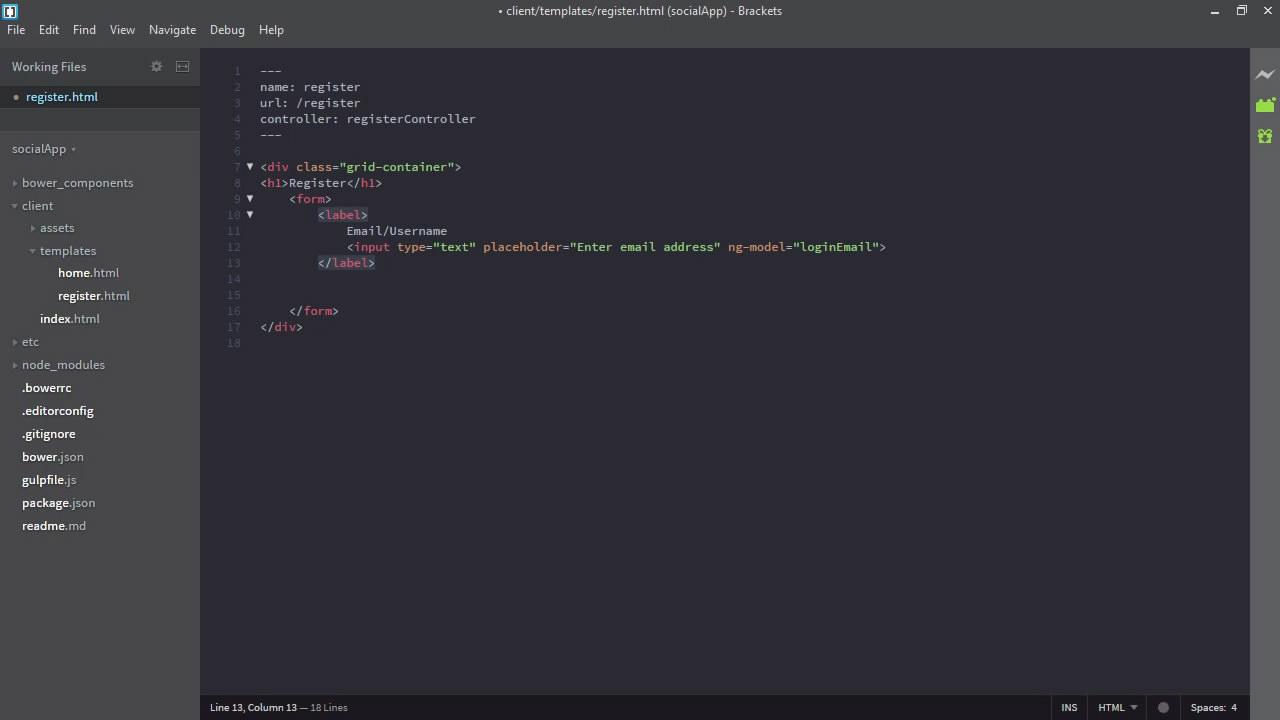Open the Extension Manager brick icon
Viewport: 1280px width, 720px height.
[1265, 105]
